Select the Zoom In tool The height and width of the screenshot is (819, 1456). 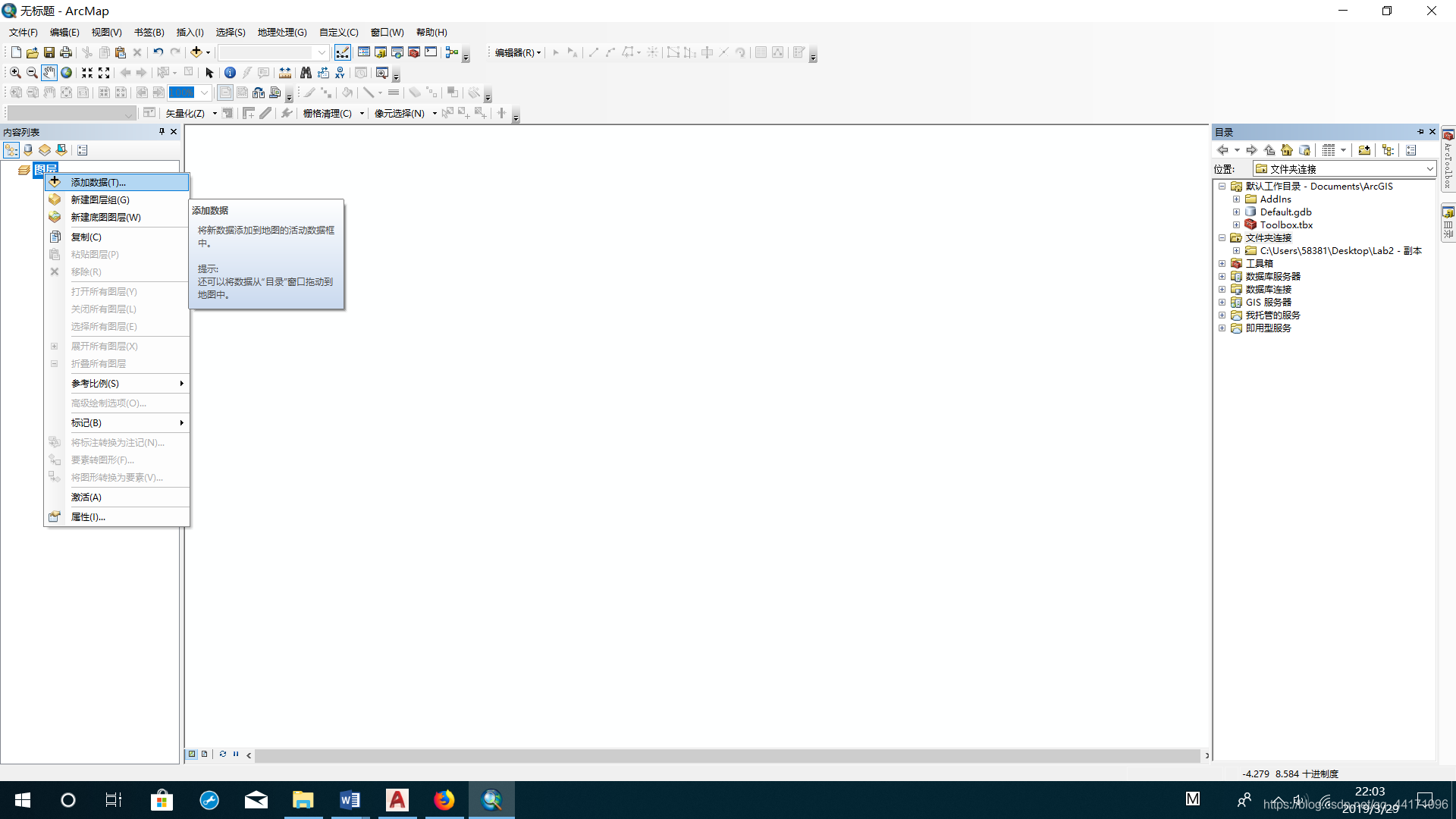coord(15,73)
